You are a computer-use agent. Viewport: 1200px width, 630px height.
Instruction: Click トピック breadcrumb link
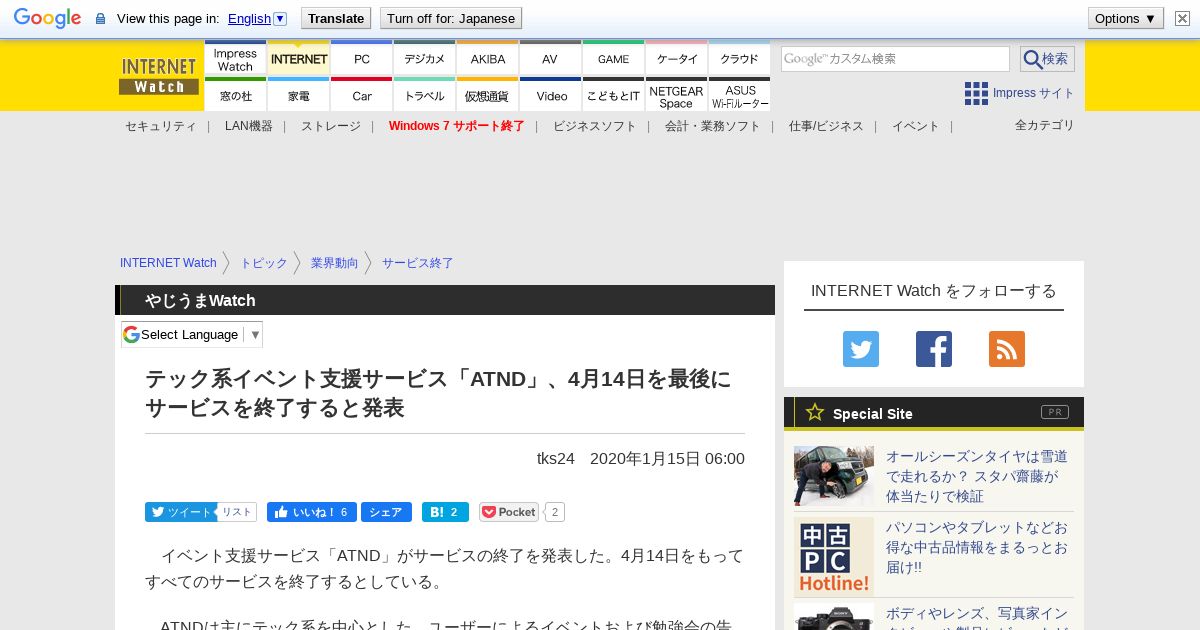(264, 263)
